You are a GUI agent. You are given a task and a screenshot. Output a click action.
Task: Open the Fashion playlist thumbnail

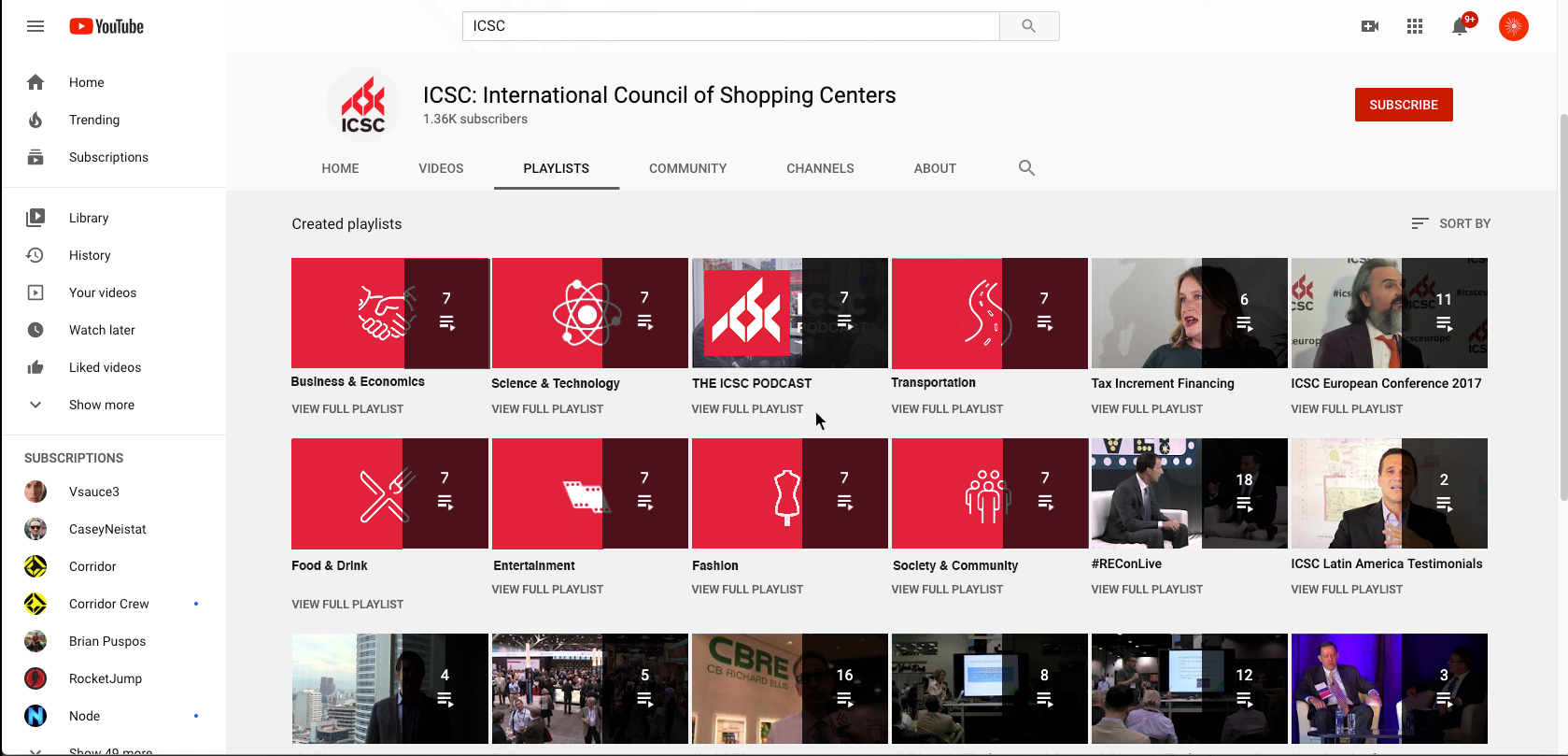(790, 493)
